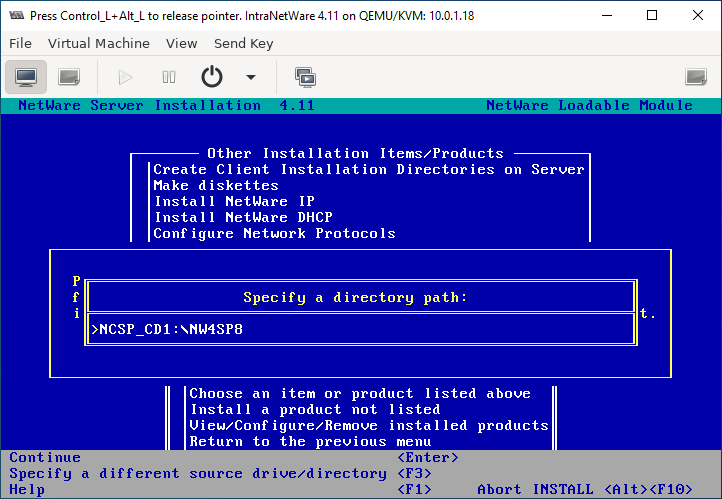This screenshot has width=722, height=499.
Task: Open the shutdown options dropdown arrow
Action: [x=251, y=77]
